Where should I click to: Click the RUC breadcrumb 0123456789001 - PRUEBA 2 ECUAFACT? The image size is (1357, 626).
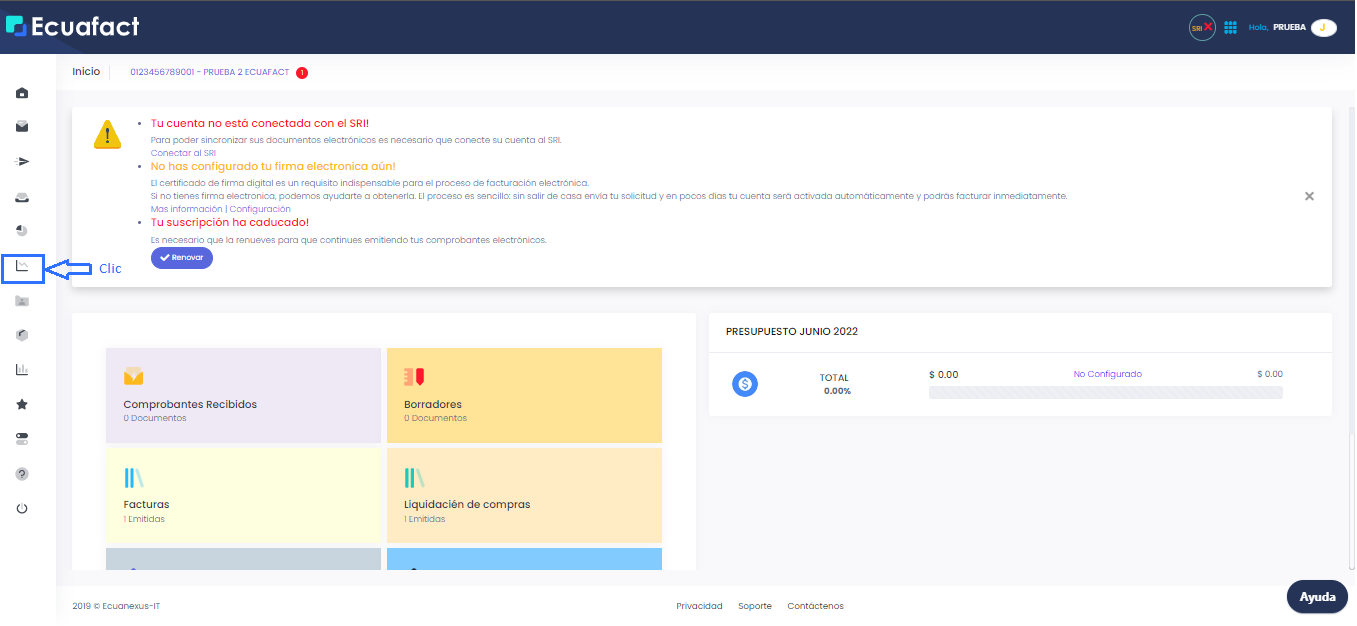(211, 71)
